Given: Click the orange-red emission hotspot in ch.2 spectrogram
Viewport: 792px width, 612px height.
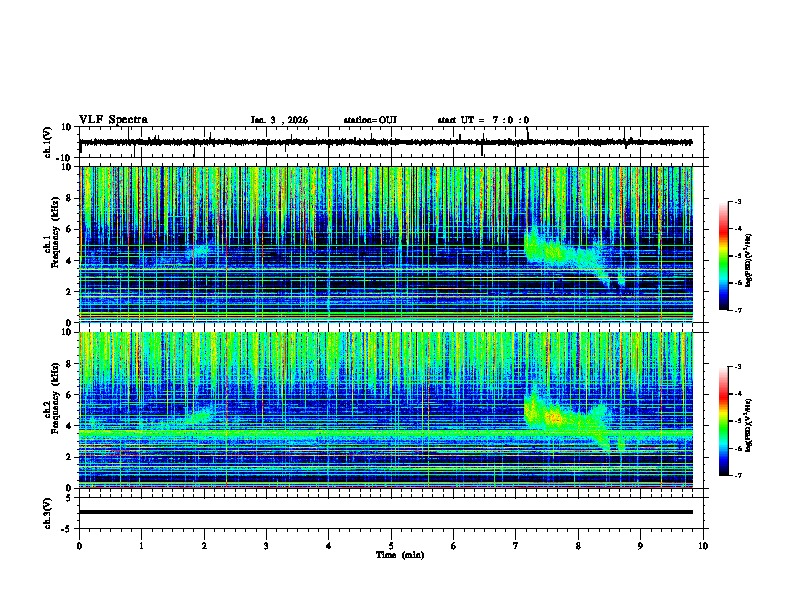Looking at the screenshot, I should click(x=555, y=418).
